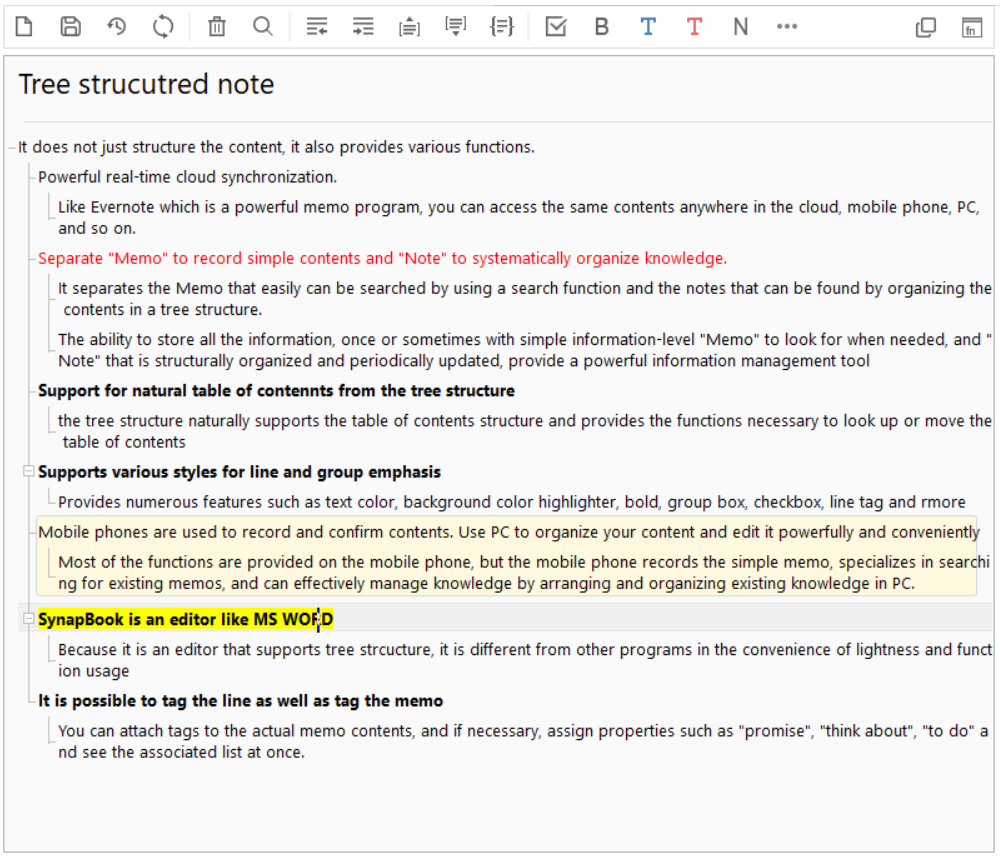Click 'The ability to store all the information' line
1000x857 pixels.
coord(524,349)
